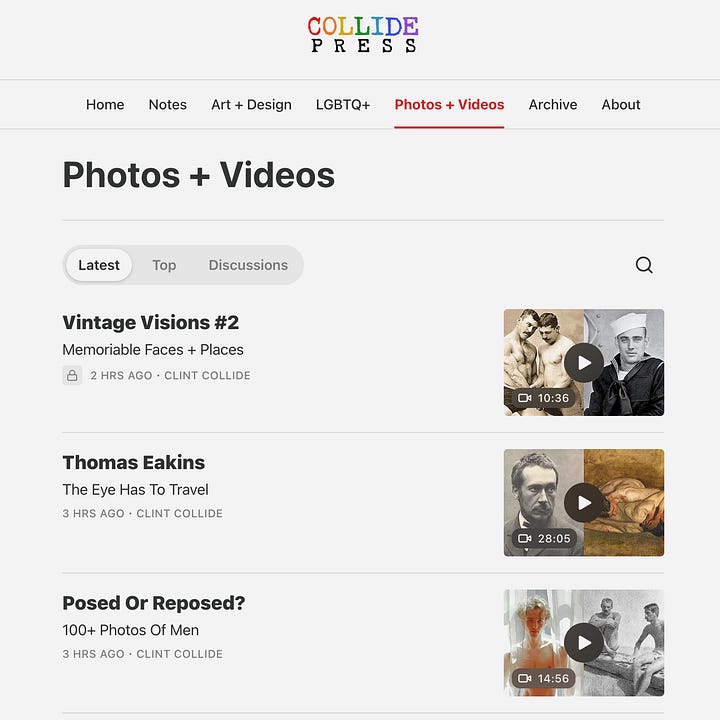Click the 2 HRS AGO · CLINT COLLIDE byline

pyautogui.click(x=170, y=376)
